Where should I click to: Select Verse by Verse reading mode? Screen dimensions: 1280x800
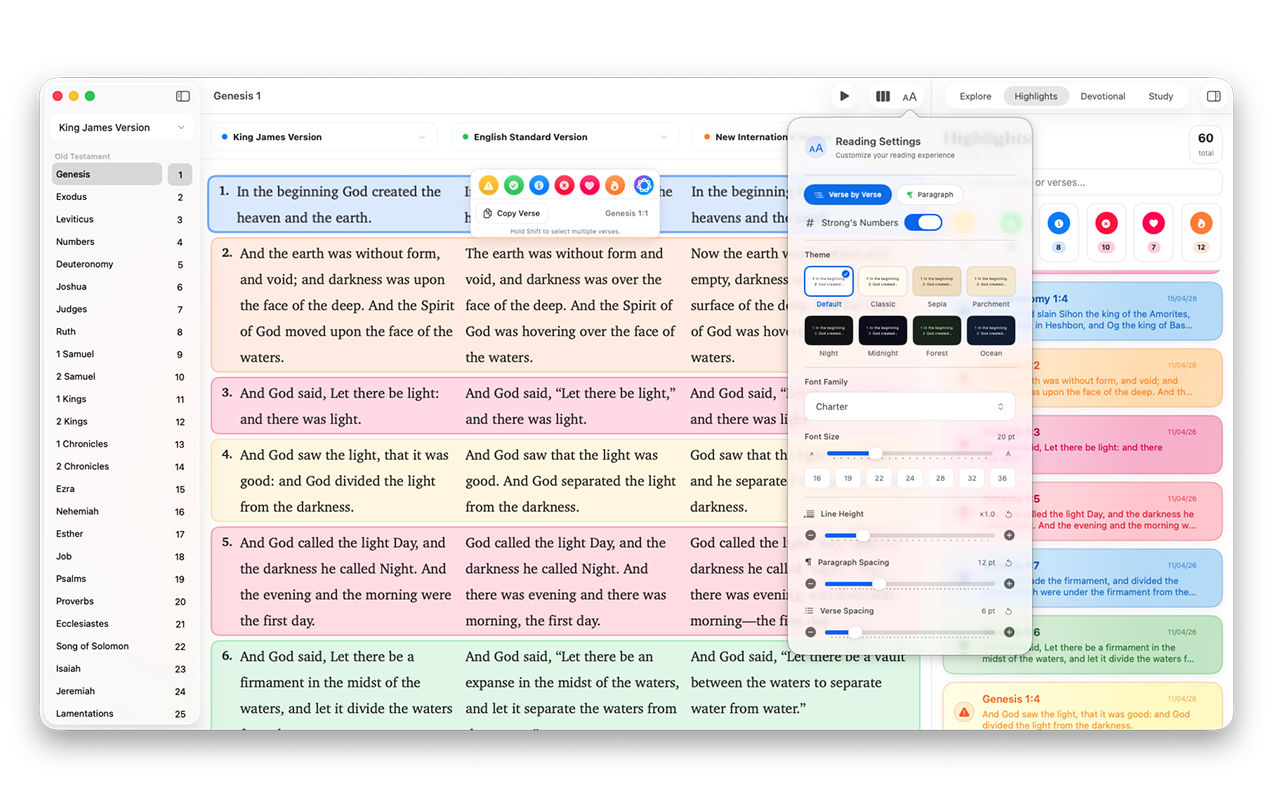tap(848, 195)
